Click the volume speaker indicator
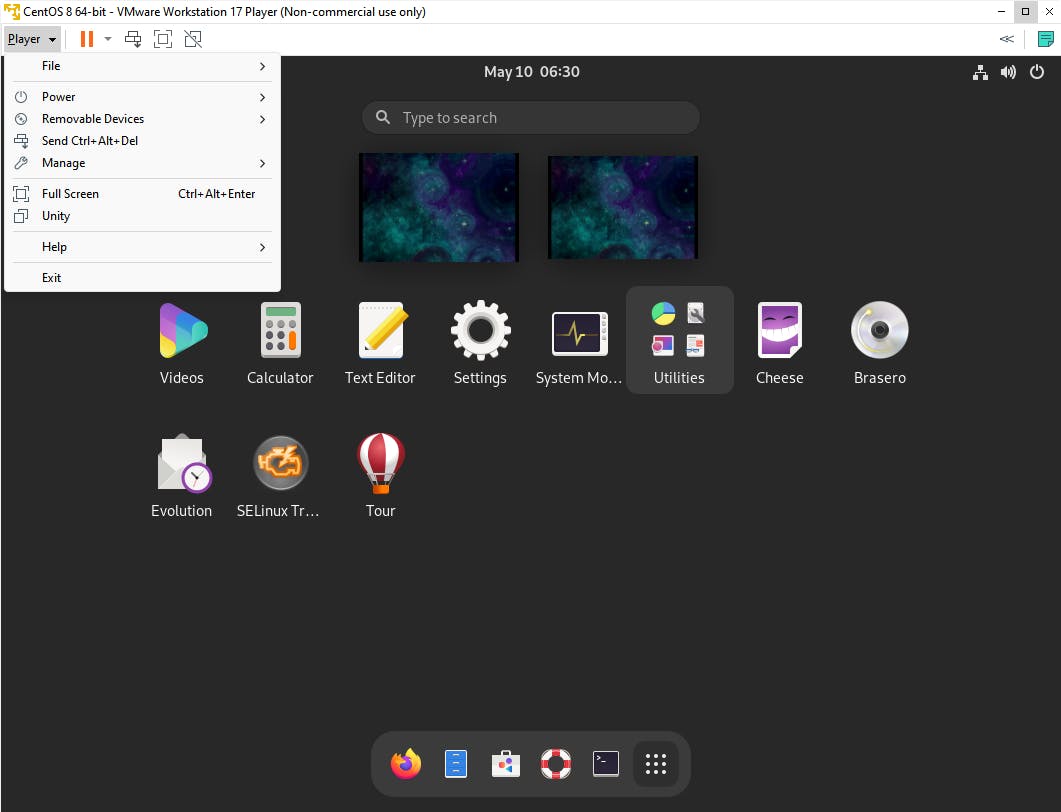1061x812 pixels. [1008, 72]
